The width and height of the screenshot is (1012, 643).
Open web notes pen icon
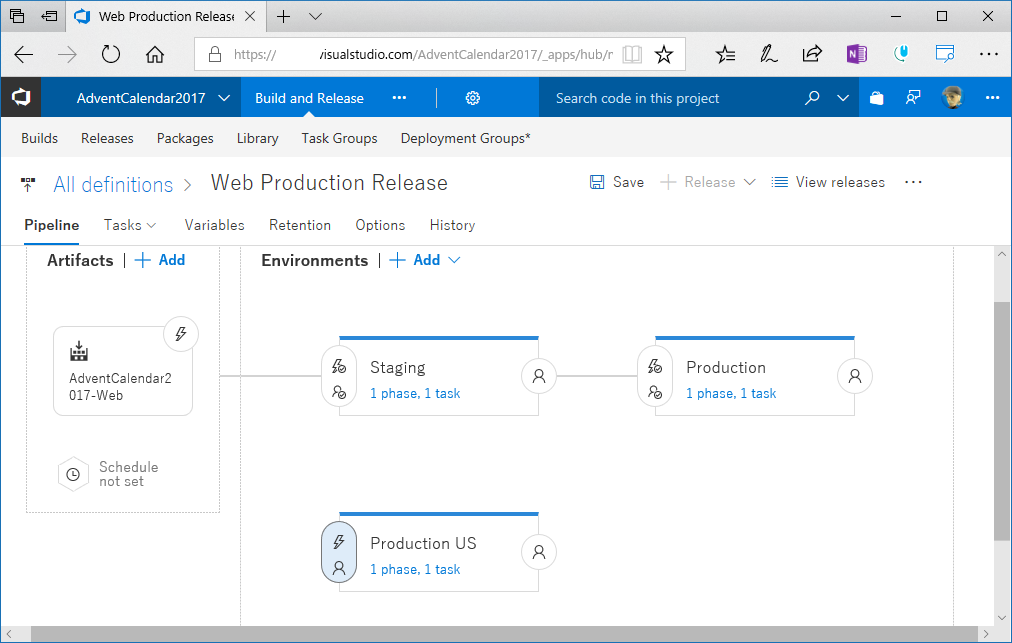click(x=768, y=54)
